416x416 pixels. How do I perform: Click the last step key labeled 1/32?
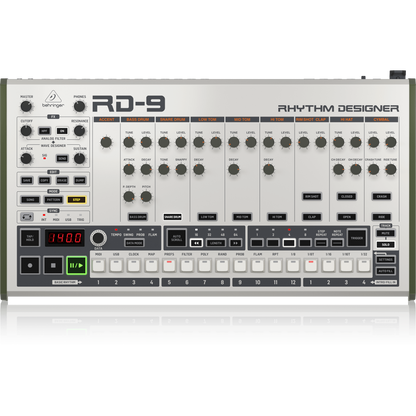coord(364,265)
